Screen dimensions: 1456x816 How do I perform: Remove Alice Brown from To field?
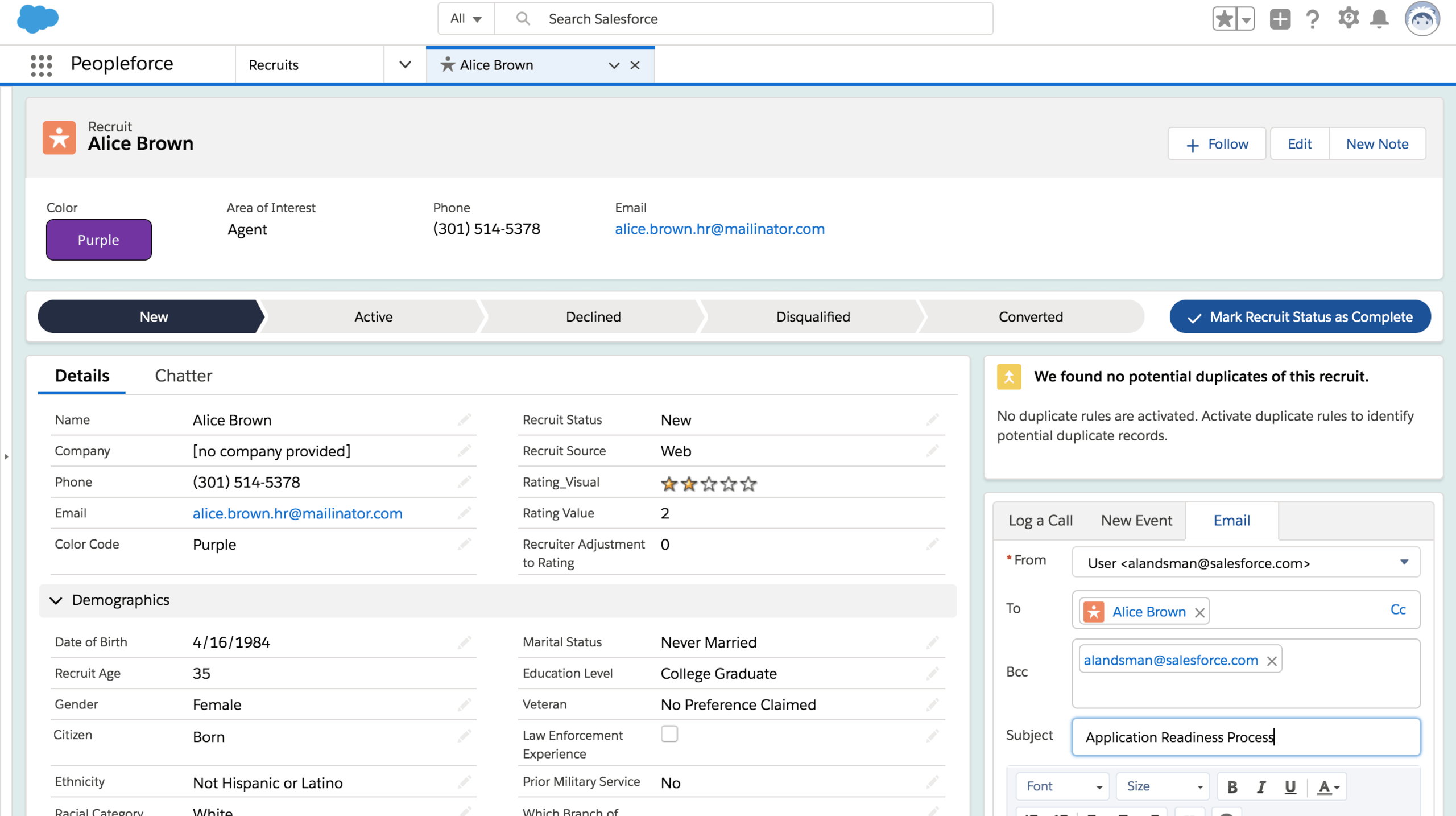[x=1199, y=612]
